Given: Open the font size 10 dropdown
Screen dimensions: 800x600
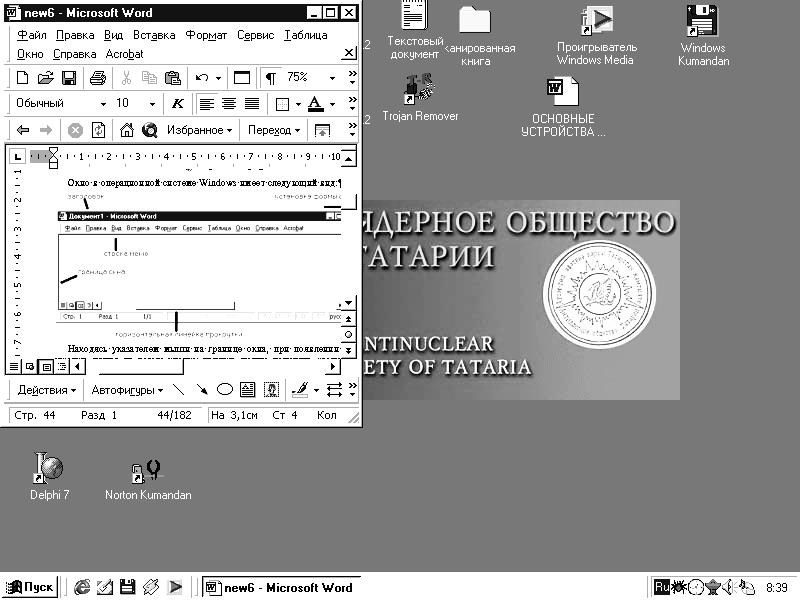Looking at the screenshot, I should click(152, 104).
